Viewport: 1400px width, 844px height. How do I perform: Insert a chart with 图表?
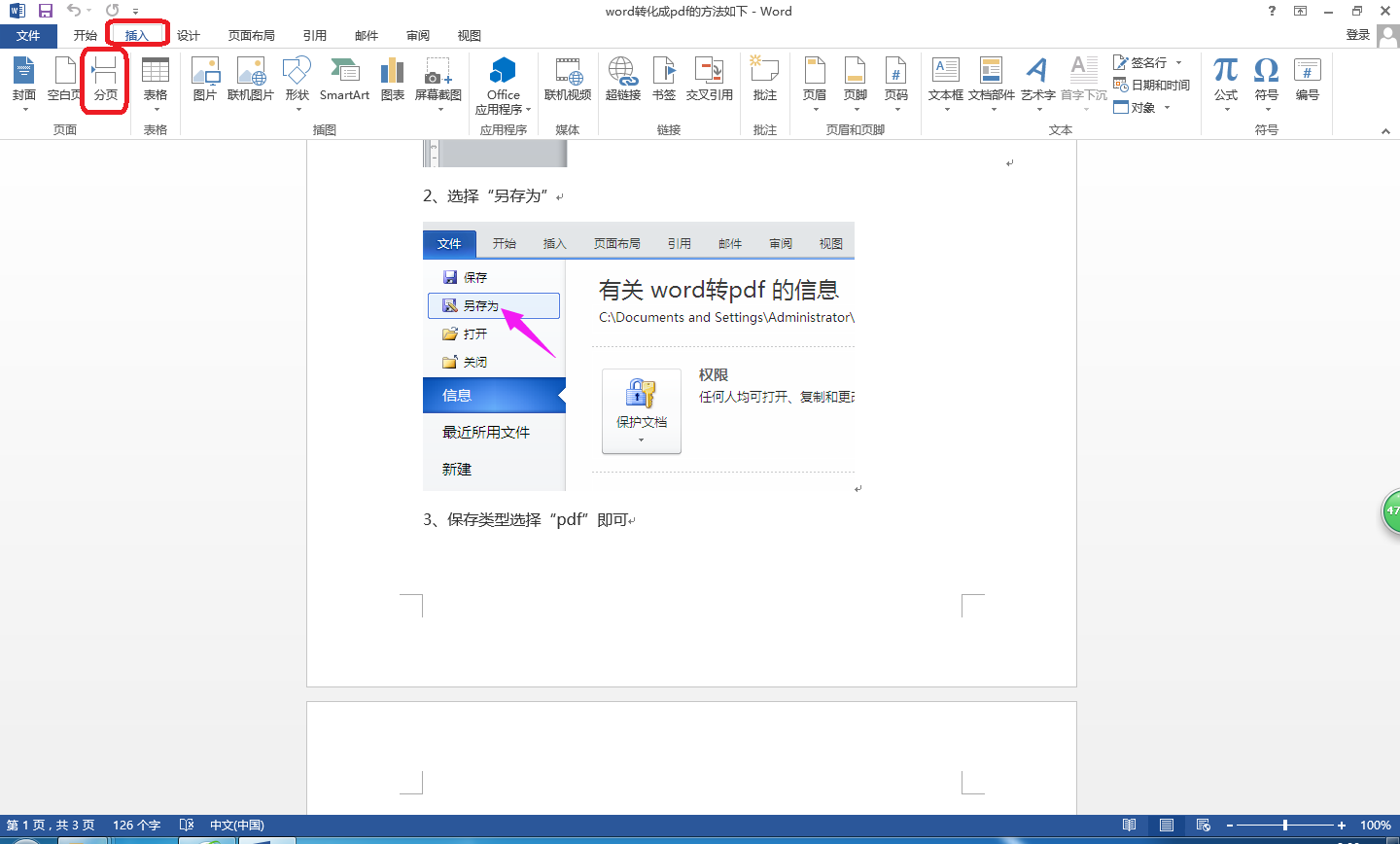(393, 79)
